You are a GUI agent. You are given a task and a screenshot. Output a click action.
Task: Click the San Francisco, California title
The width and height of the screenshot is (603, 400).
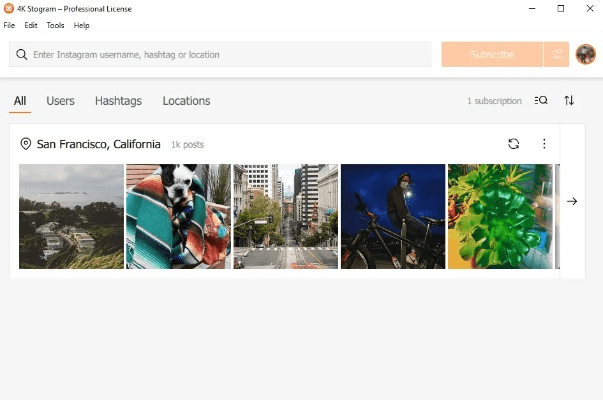(x=98, y=144)
